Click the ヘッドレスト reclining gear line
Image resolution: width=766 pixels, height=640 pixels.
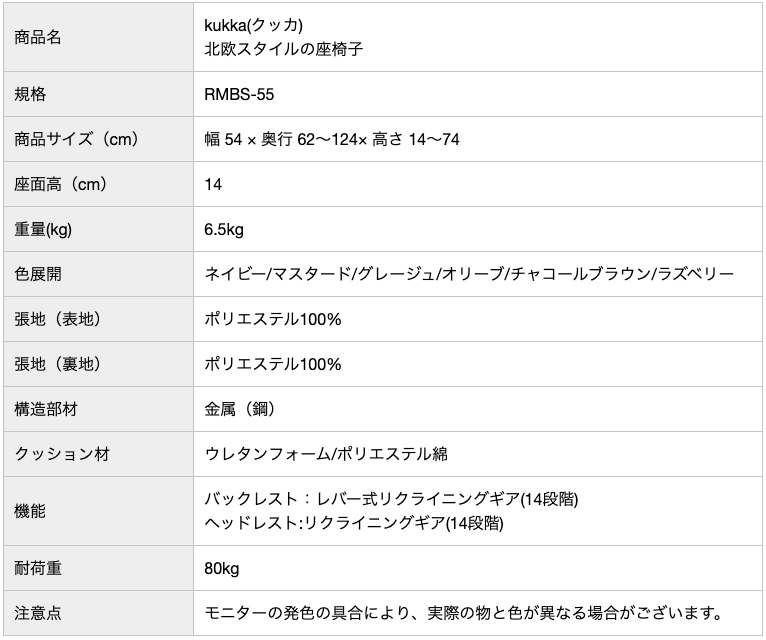(354, 523)
